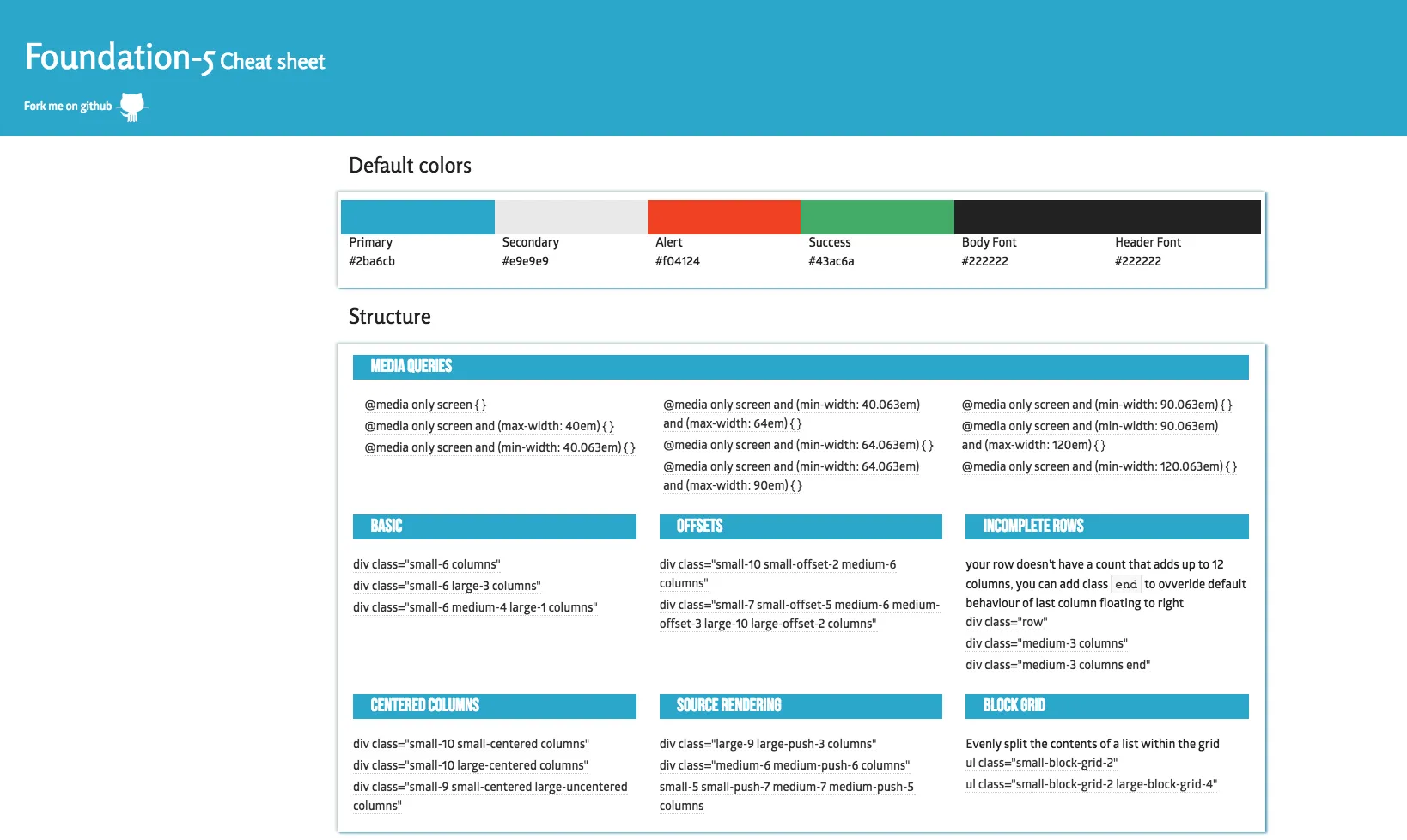Click the '@media only screen { }' snippet

(425, 405)
